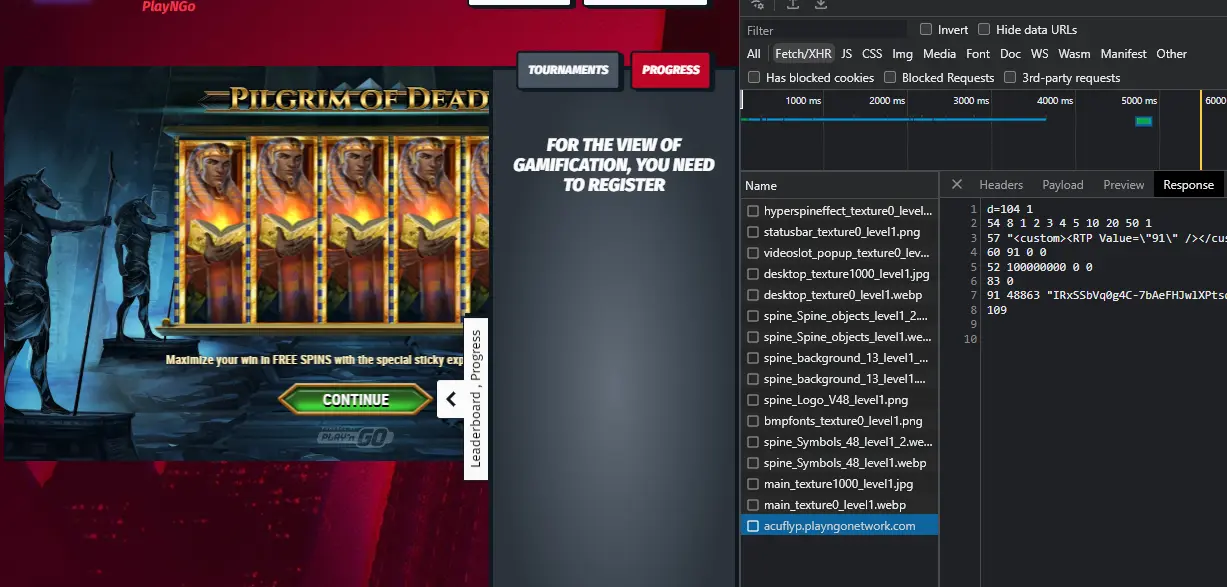Click the file icon beside desktop_texture0_level1.webp
1227x587 pixels.
click(x=753, y=295)
